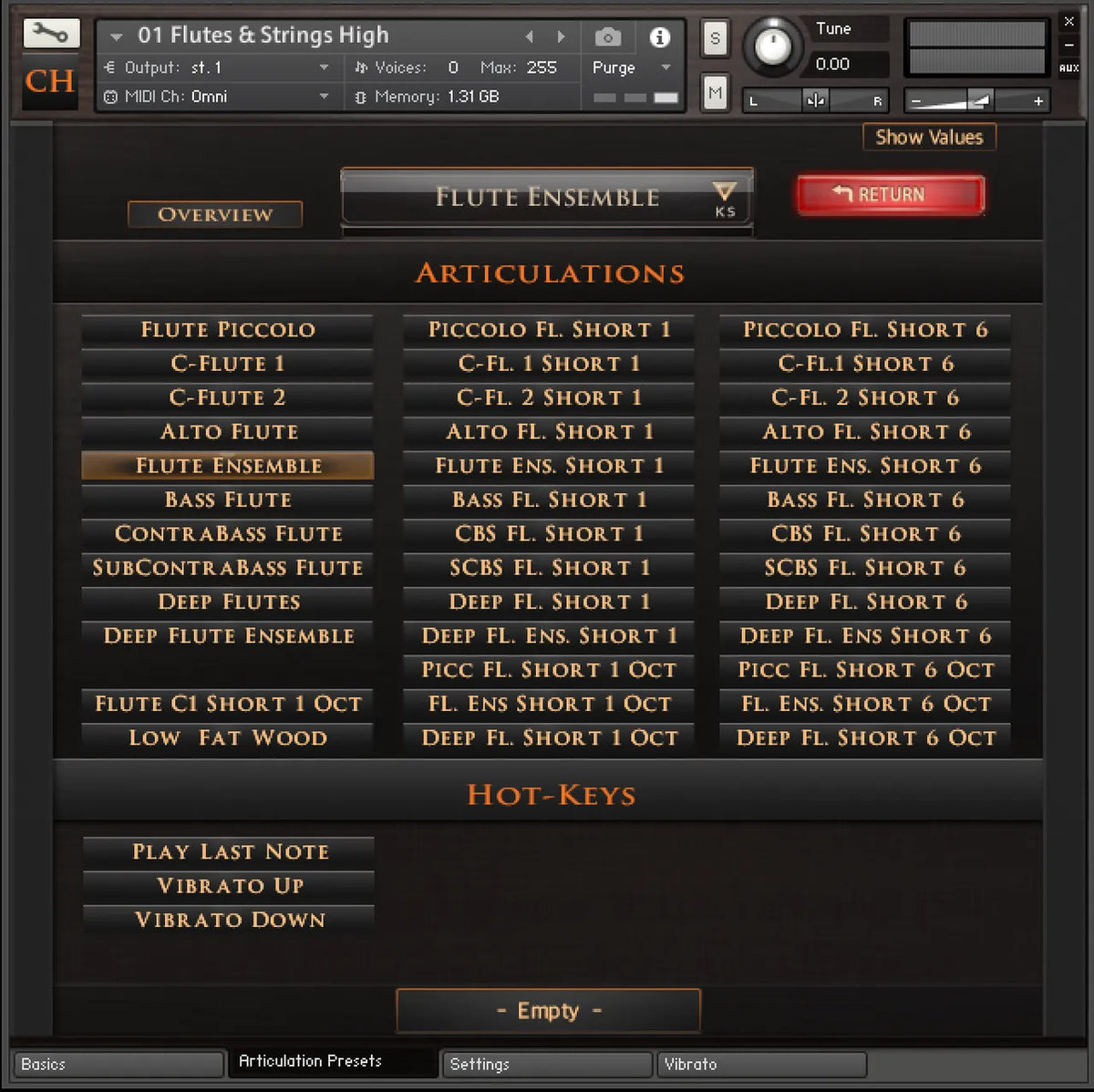Open the Purge dropdown

tap(631, 68)
